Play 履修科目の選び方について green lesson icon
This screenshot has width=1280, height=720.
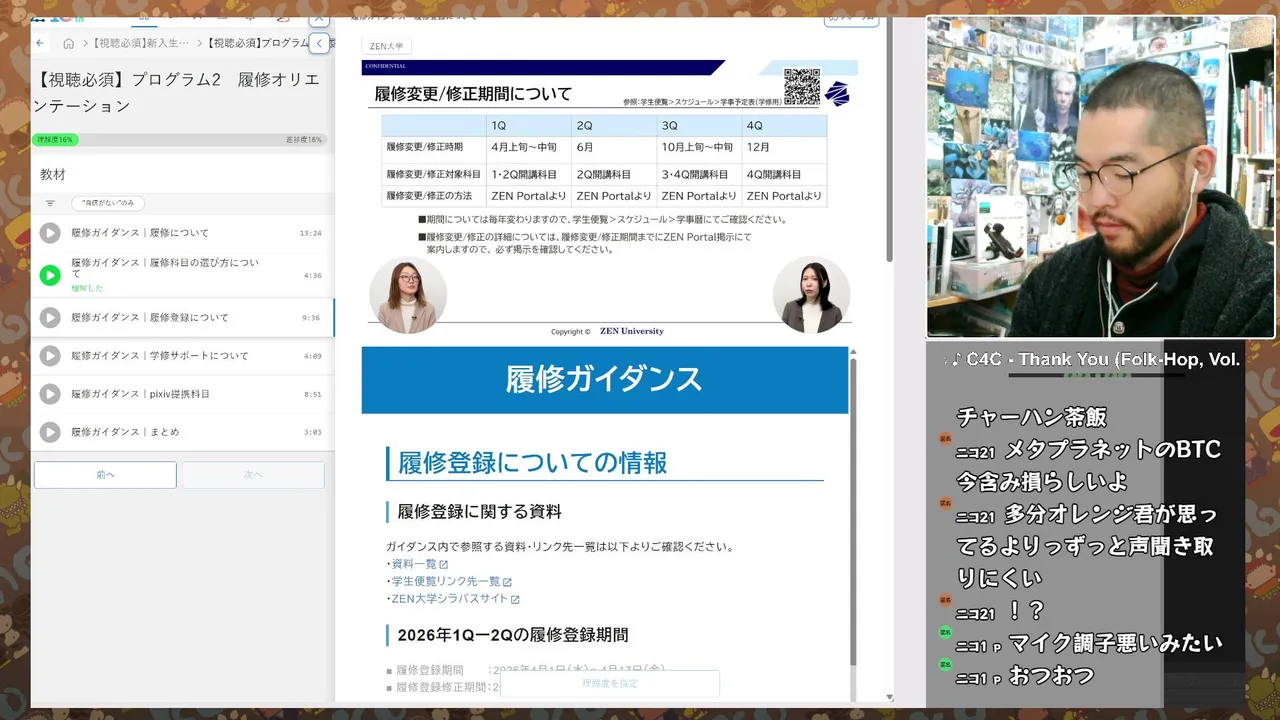coord(50,275)
